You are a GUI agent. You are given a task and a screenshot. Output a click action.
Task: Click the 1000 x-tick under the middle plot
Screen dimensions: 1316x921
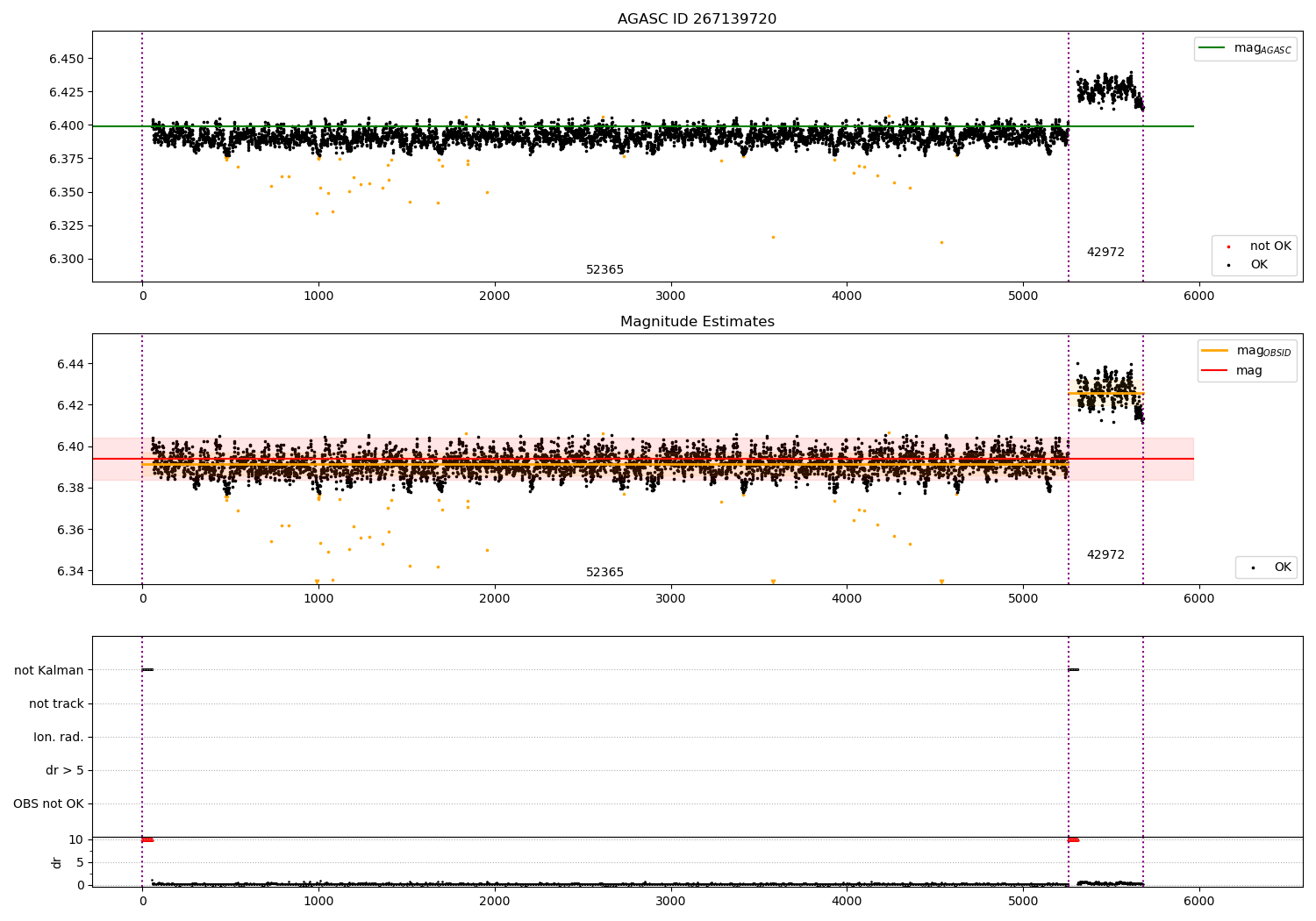318,599
